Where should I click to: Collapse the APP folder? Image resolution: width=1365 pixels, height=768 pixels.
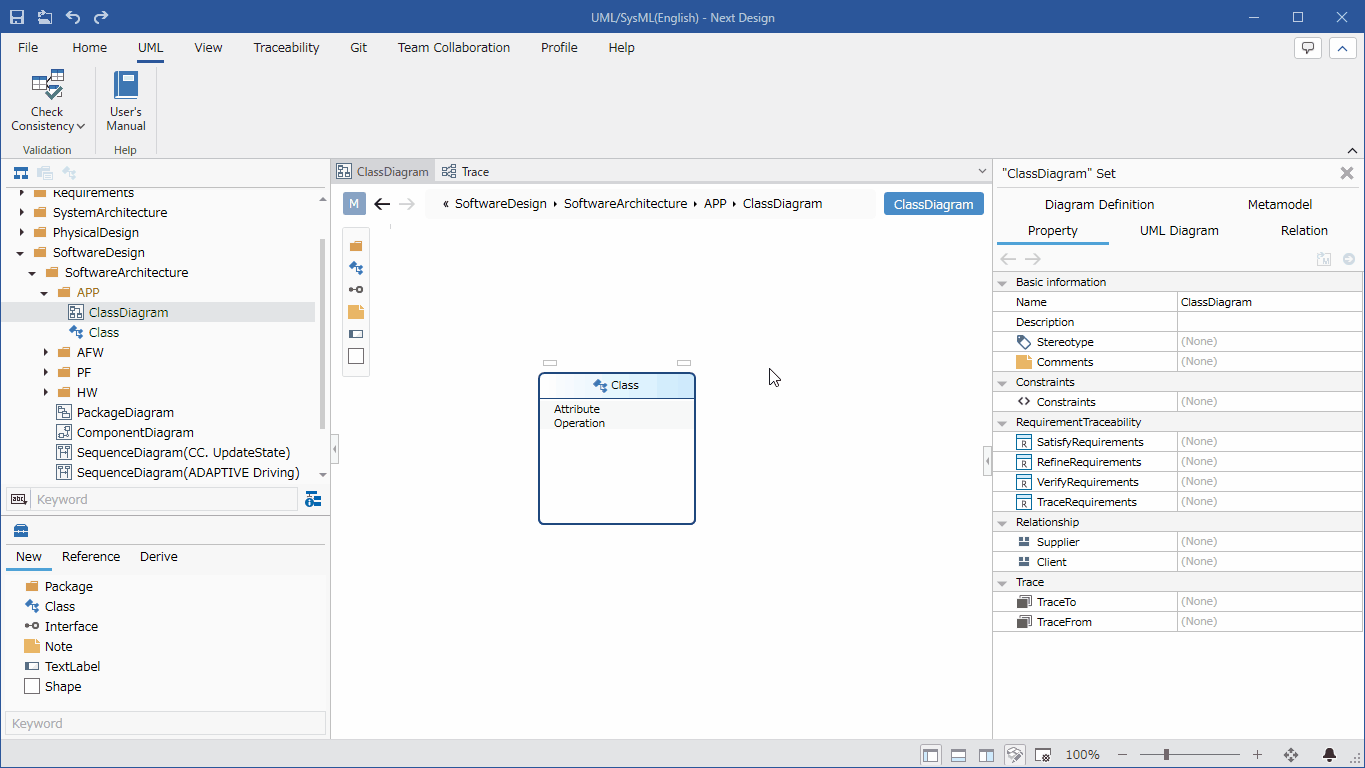coord(45,293)
